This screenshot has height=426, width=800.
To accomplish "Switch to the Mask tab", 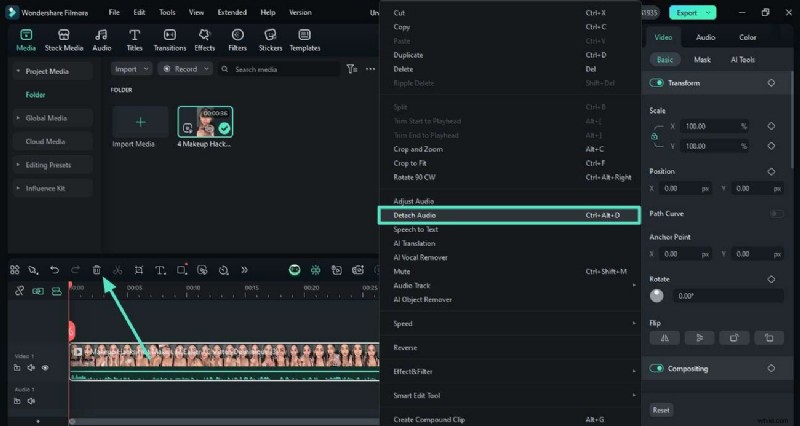I will click(702, 60).
